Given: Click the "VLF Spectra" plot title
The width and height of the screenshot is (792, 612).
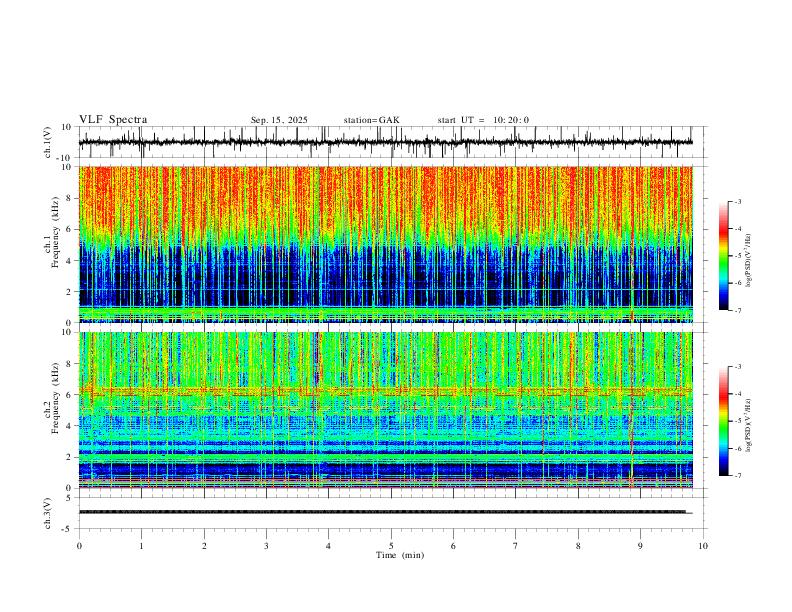Looking at the screenshot, I should tap(113, 120).
